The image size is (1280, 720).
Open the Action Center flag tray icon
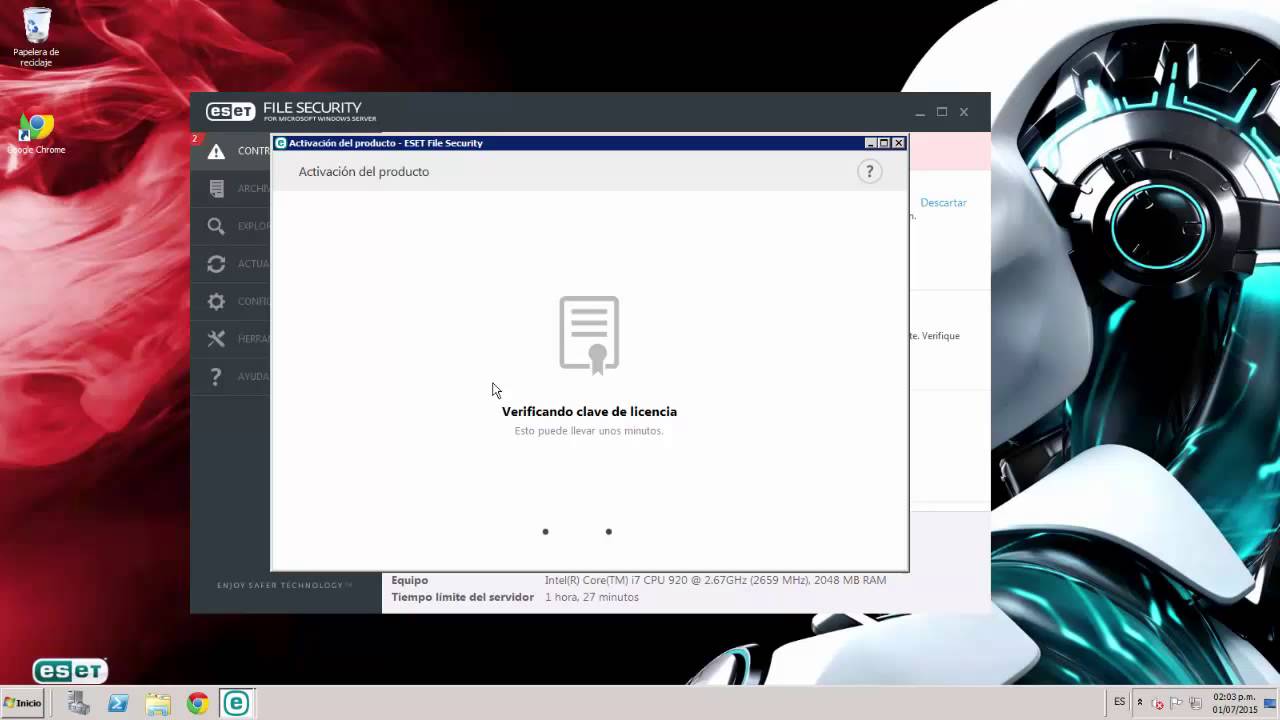coord(1177,703)
